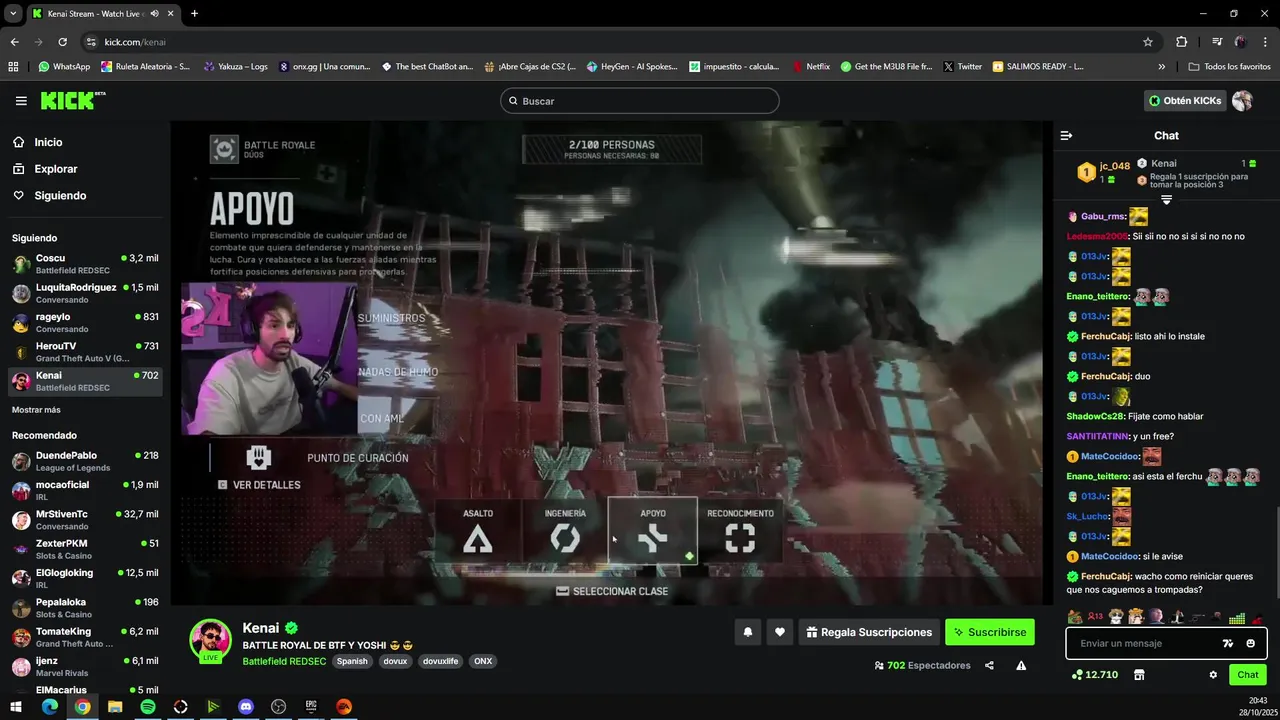Click jc_048 top gifter entry
This screenshot has height=720, width=1280.
(x=1104, y=172)
